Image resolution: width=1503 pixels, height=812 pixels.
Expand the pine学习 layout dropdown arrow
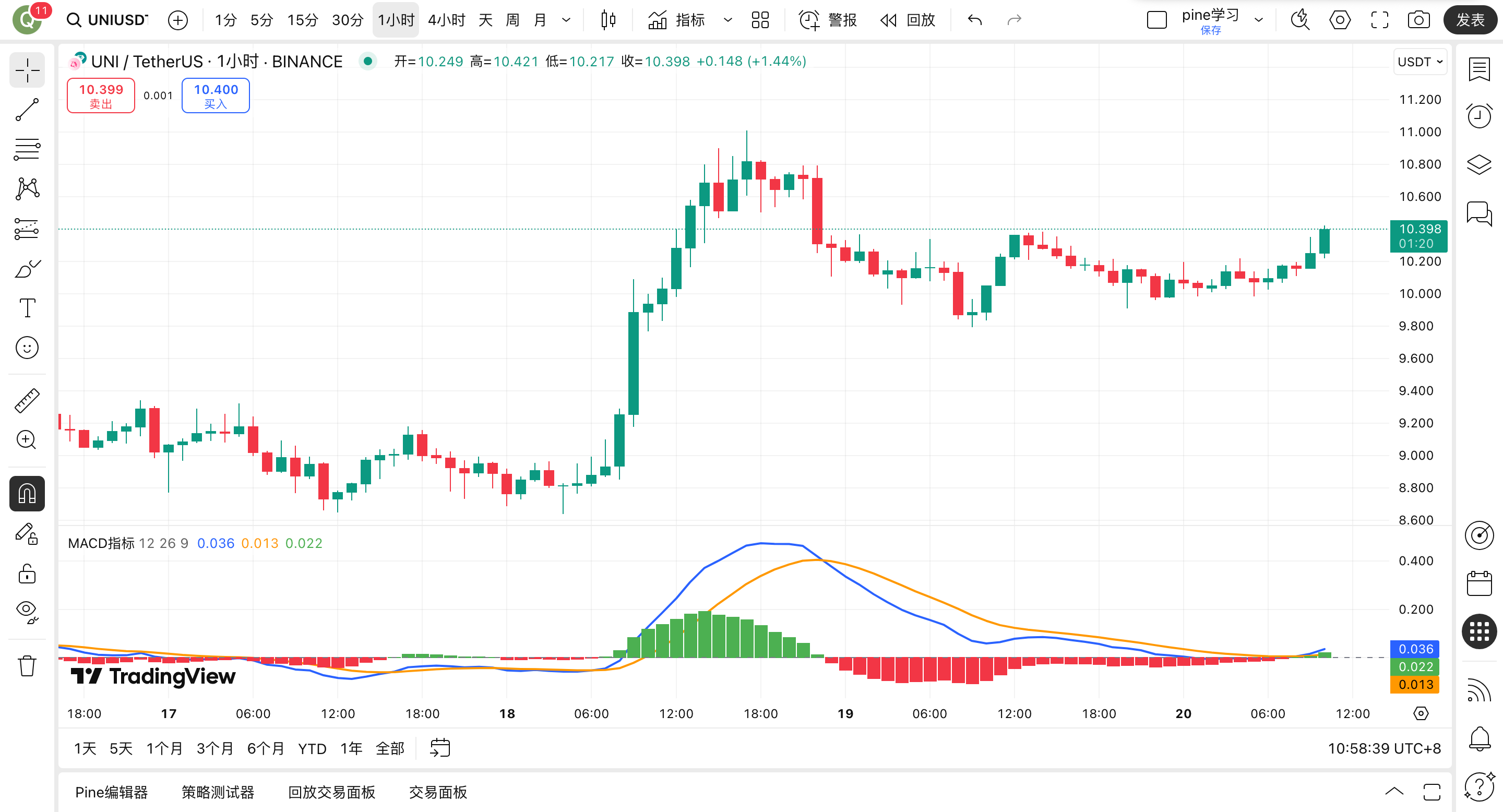[1259, 20]
